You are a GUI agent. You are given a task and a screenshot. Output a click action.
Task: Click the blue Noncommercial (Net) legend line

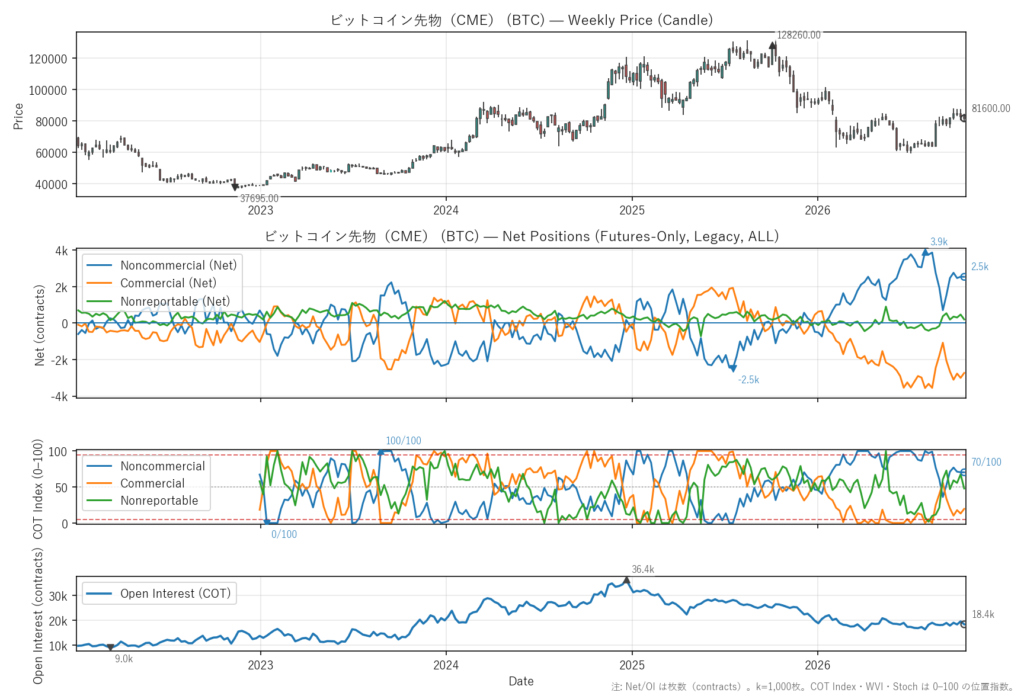(99, 265)
